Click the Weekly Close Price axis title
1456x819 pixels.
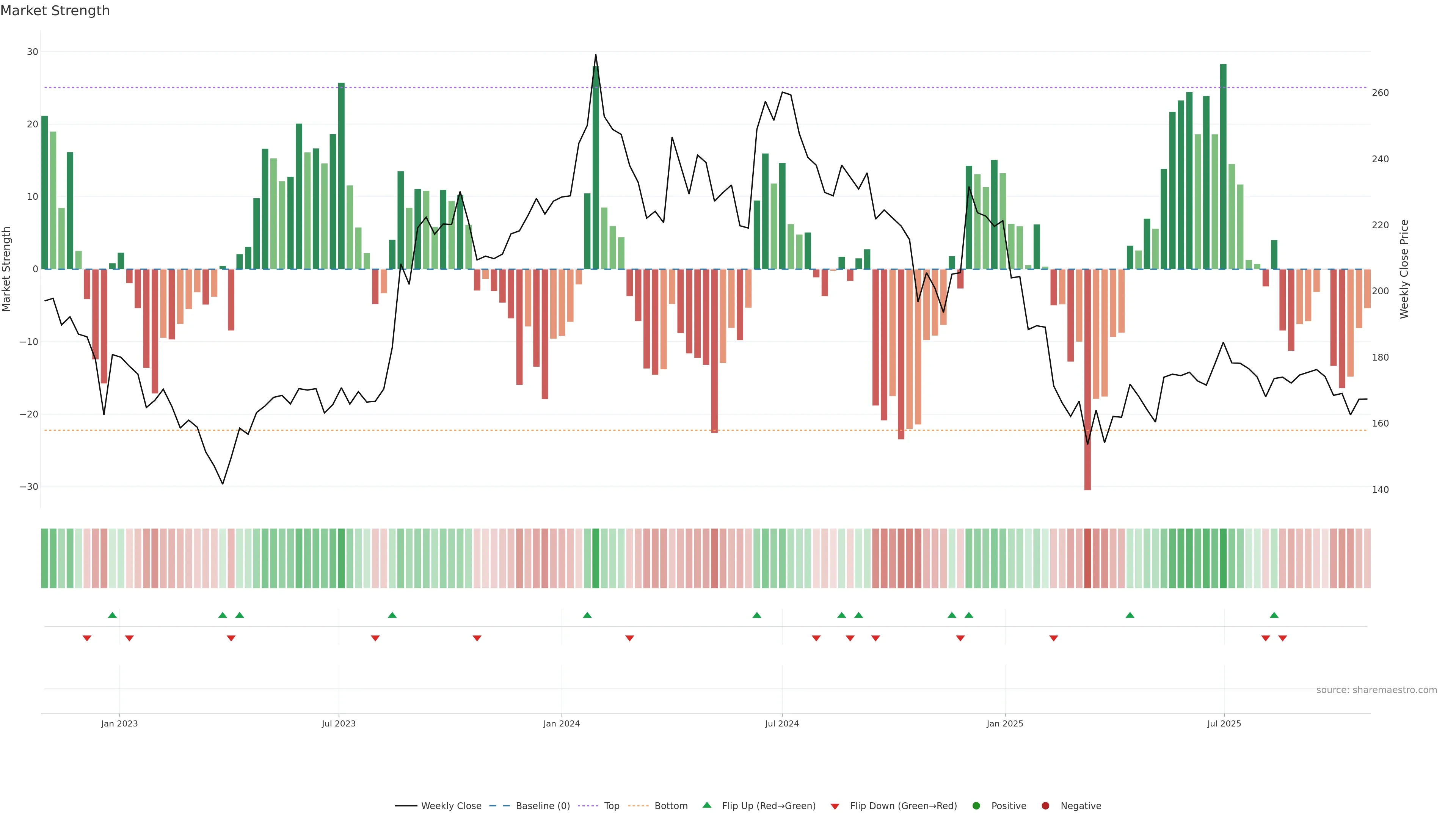(1404, 269)
